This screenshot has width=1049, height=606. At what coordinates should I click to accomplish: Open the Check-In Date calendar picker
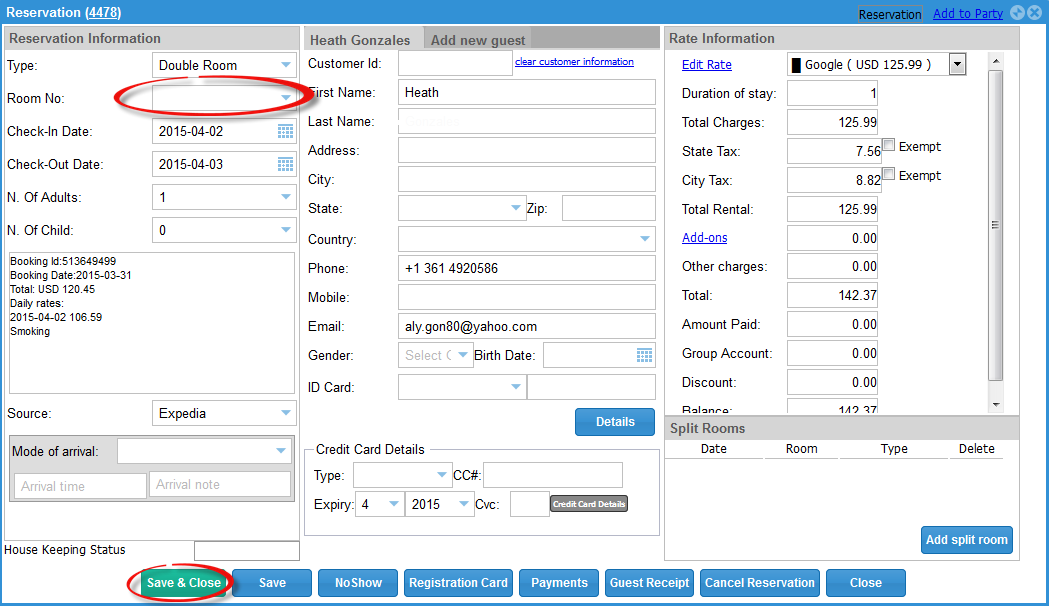[285, 132]
